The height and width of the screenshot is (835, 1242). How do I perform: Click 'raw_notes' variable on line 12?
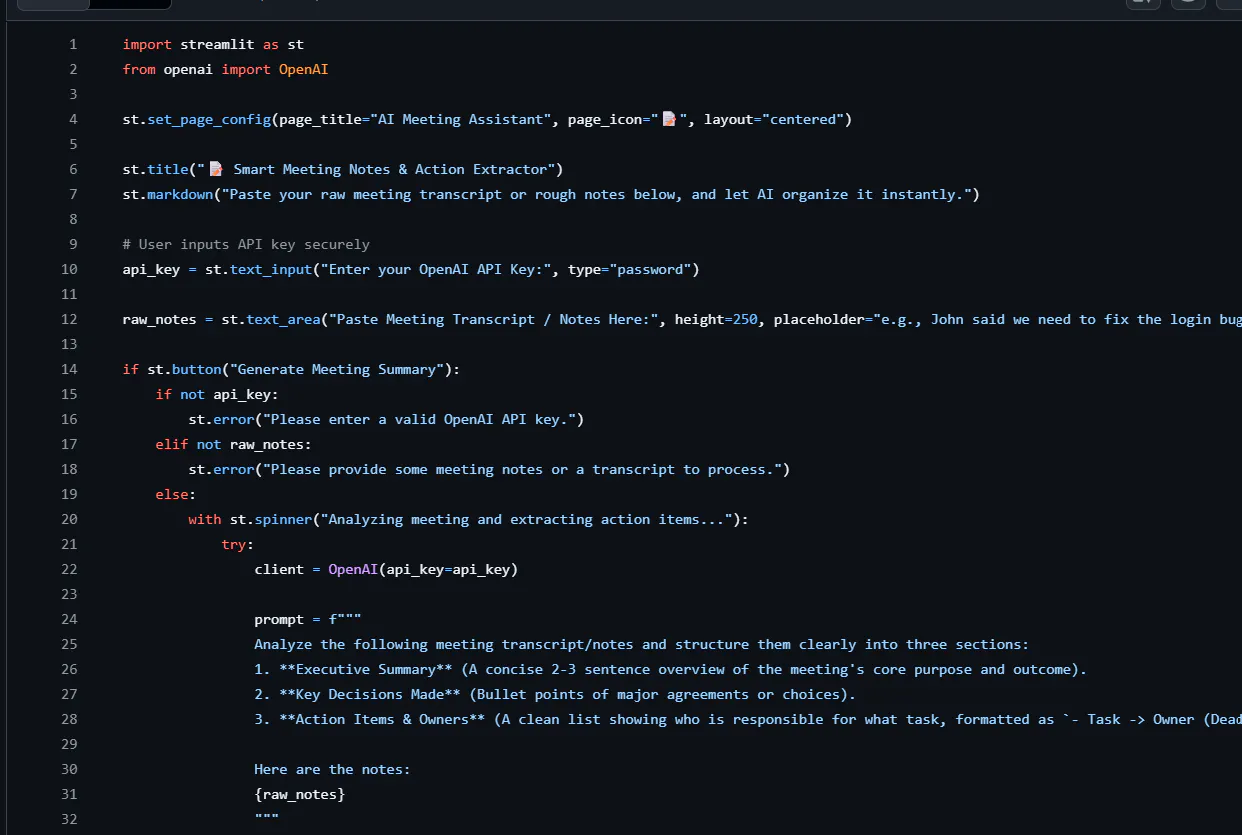(x=159, y=319)
